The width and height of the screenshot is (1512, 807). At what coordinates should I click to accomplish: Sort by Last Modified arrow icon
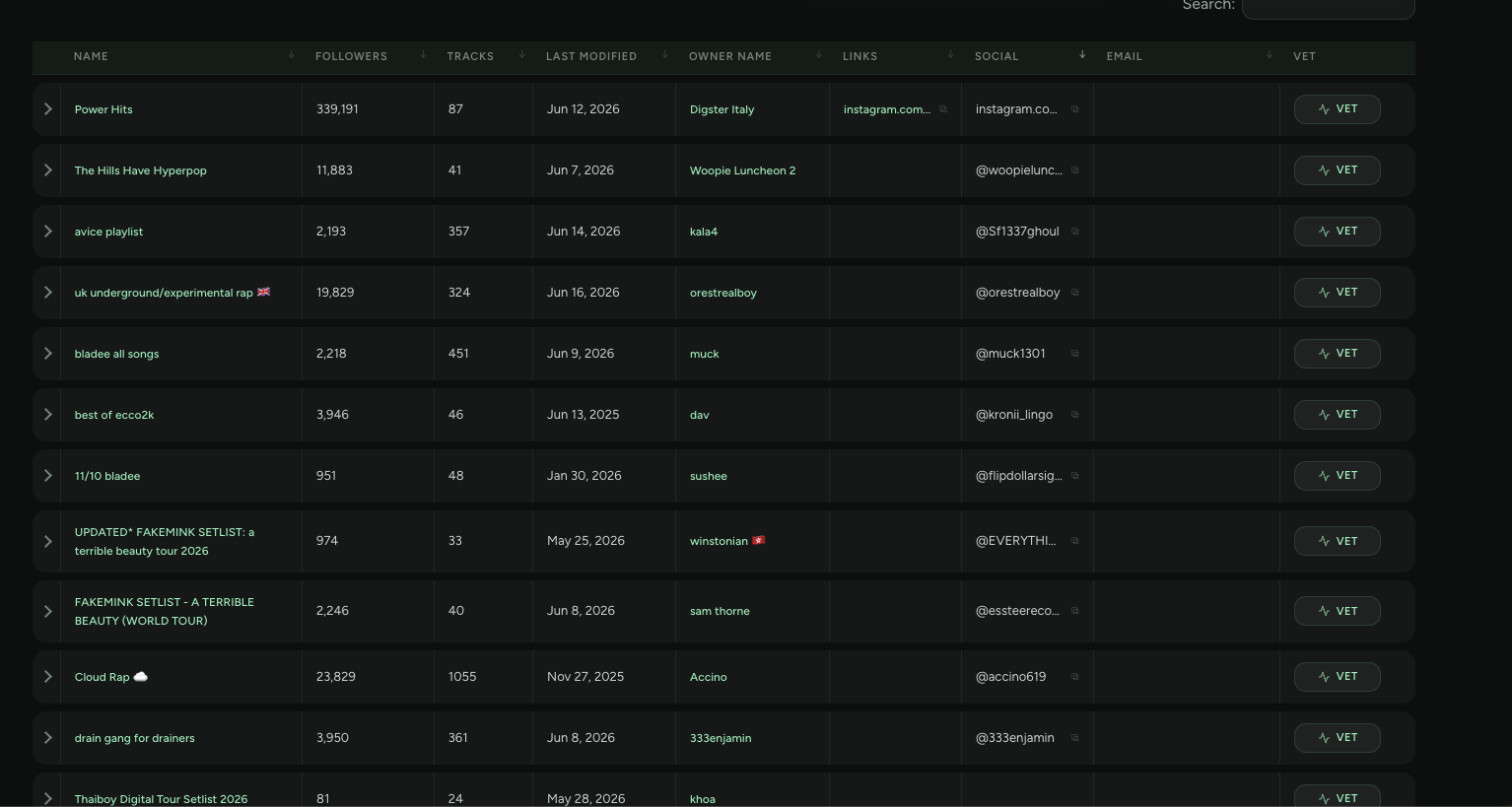[x=665, y=55]
